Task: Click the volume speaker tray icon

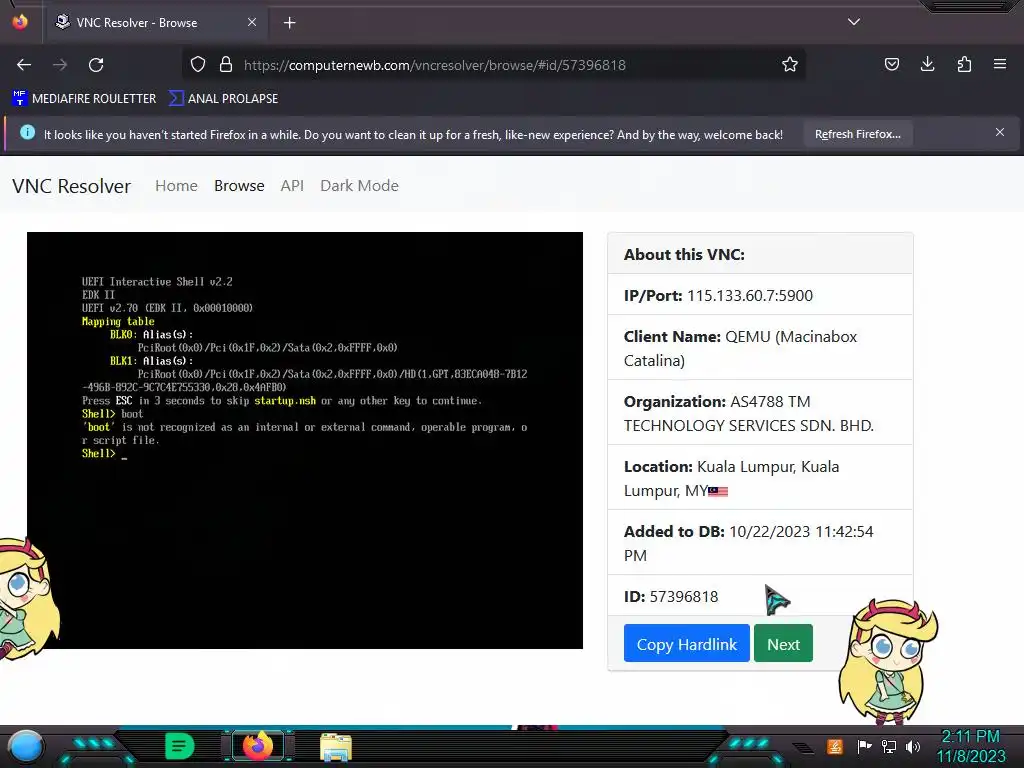Action: [x=912, y=746]
